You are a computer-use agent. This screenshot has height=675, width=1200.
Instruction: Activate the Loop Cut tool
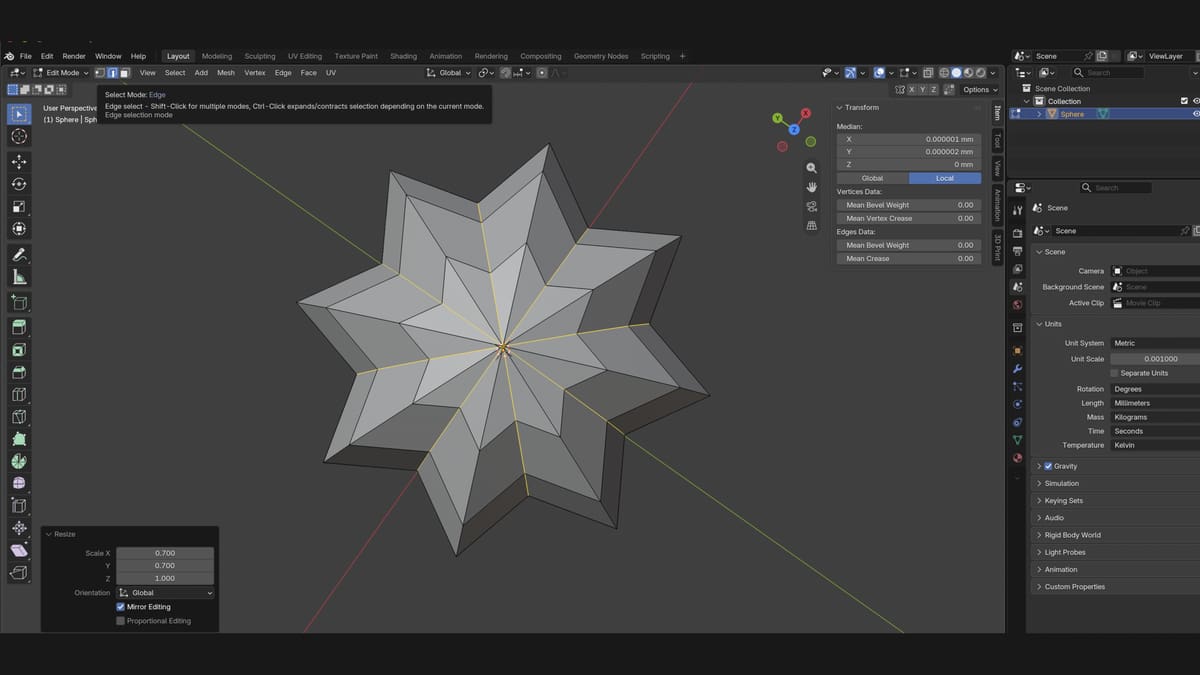[x=19, y=394]
